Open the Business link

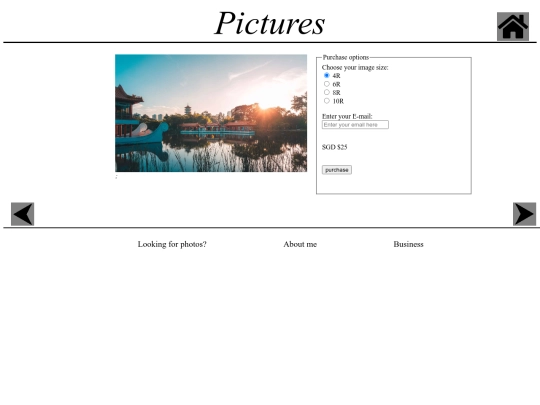click(408, 244)
